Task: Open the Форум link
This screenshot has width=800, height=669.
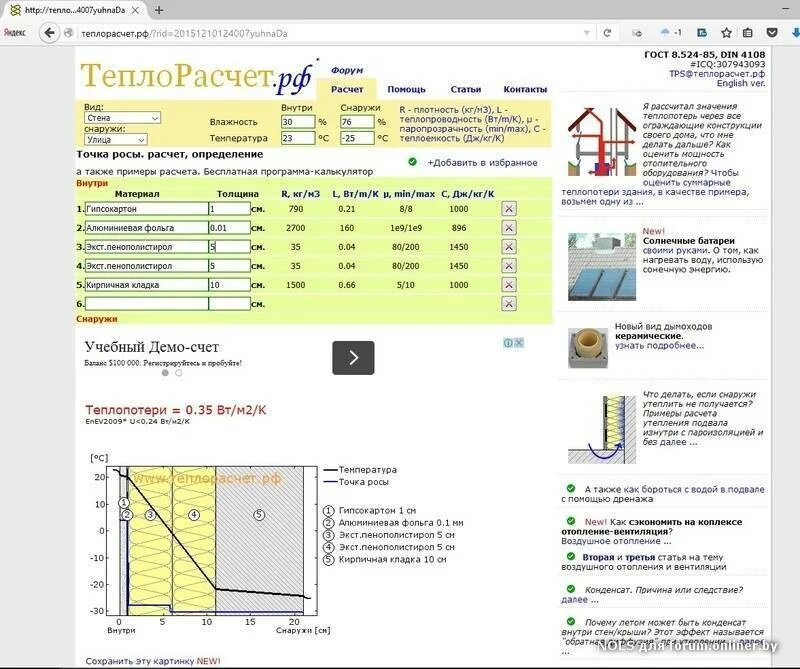Action: 347,70
